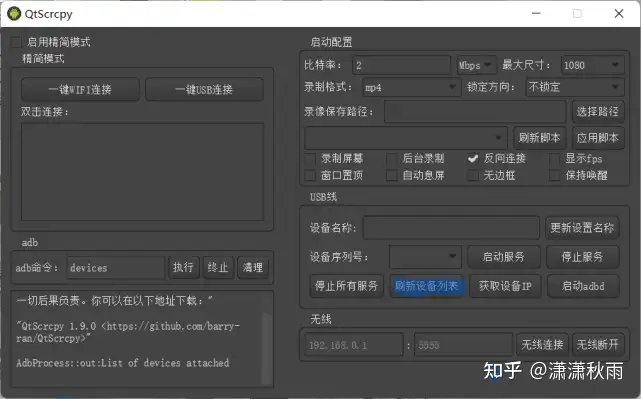This screenshot has width=641, height=399.
Task: Click the 刷新设备列表 button
Action: tap(426, 286)
